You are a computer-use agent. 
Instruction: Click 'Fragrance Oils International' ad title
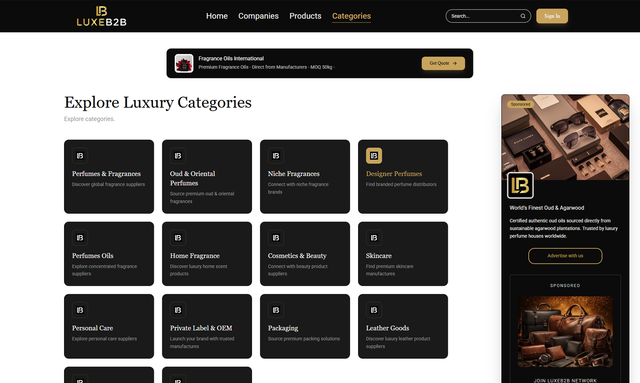pos(231,59)
